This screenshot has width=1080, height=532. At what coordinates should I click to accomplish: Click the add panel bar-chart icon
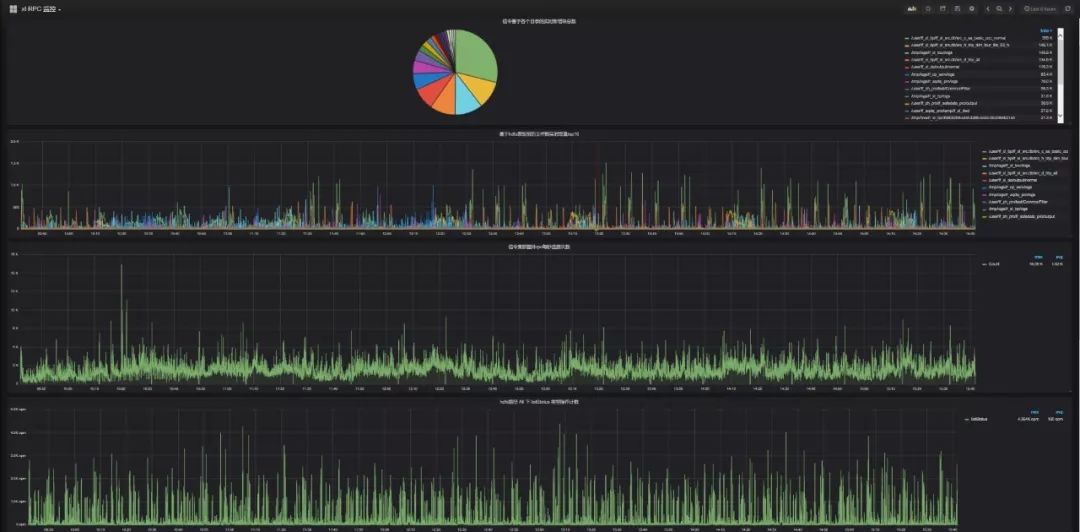coord(913,9)
